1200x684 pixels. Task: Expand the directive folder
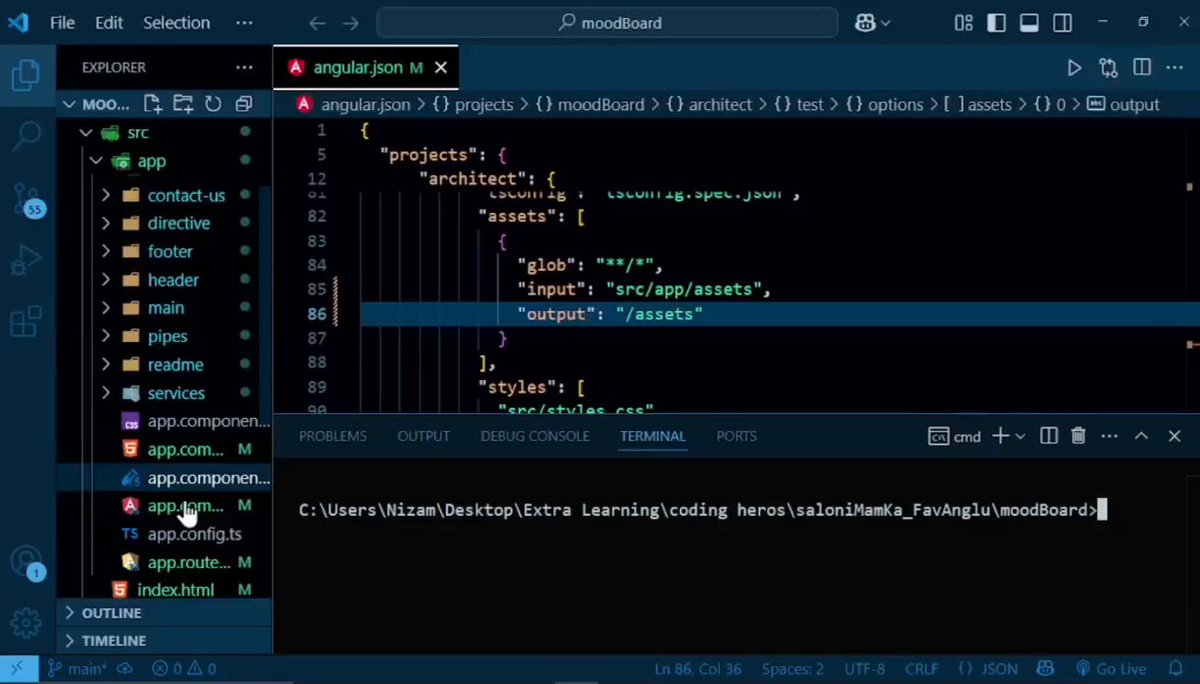pos(105,223)
